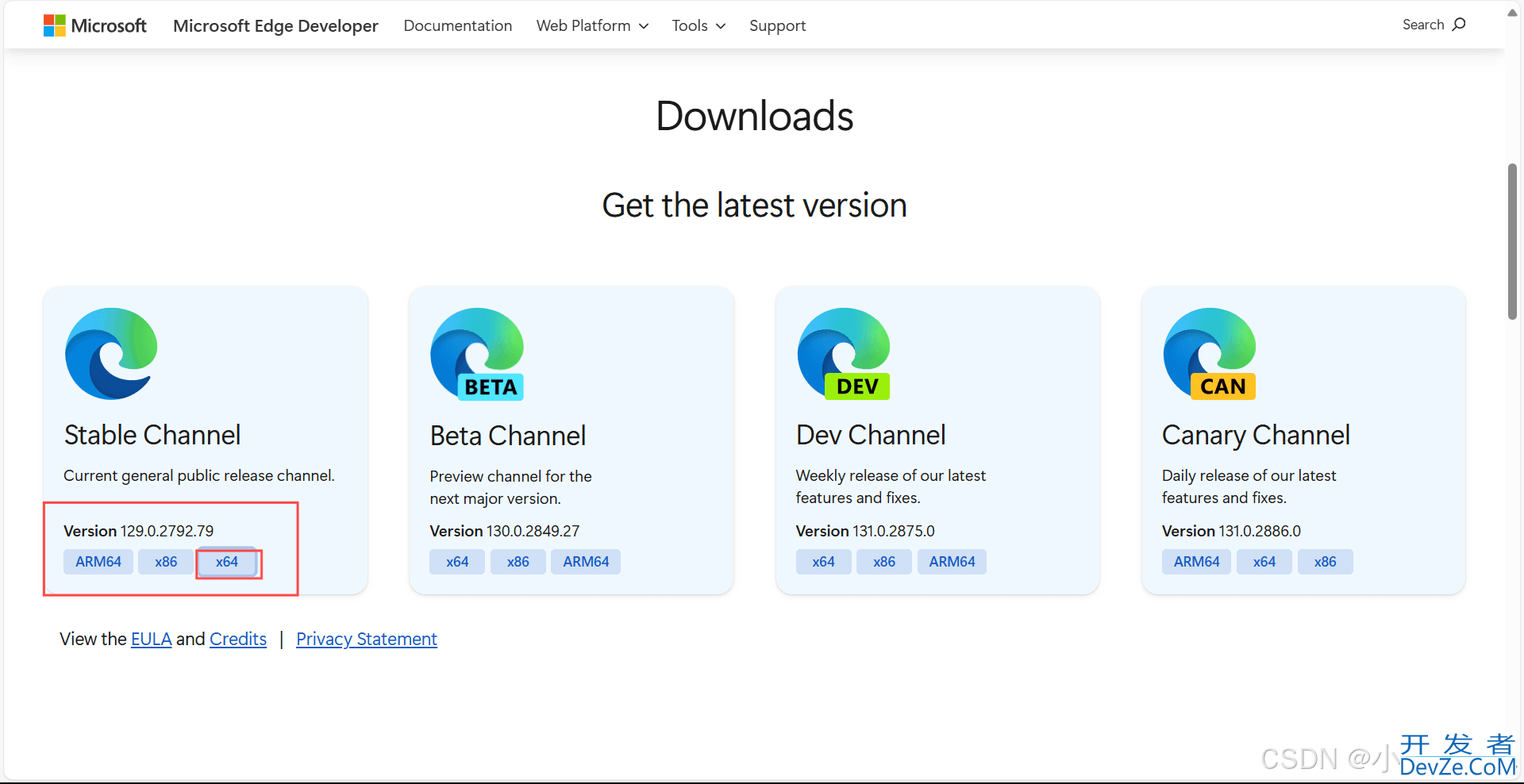Open the Privacy Statement link
The width and height of the screenshot is (1524, 784).
point(367,639)
